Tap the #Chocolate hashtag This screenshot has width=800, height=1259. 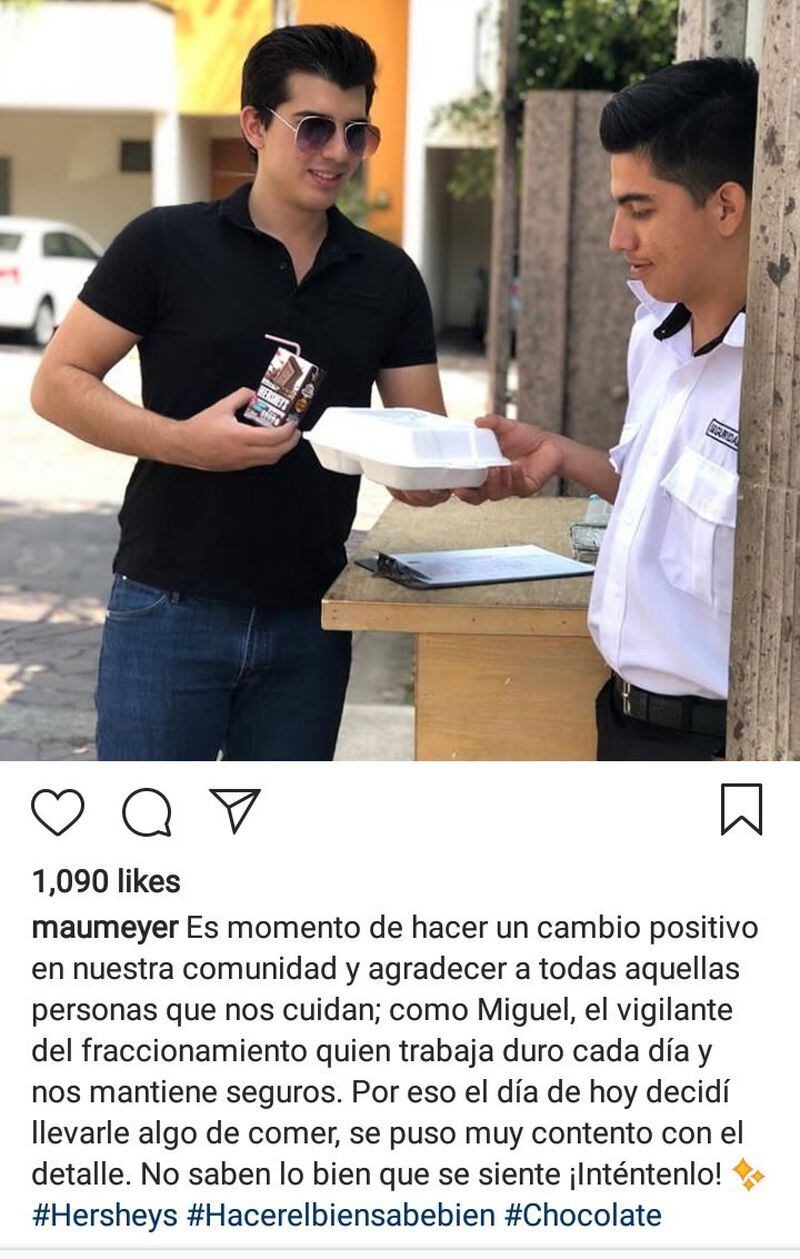pos(583,1215)
